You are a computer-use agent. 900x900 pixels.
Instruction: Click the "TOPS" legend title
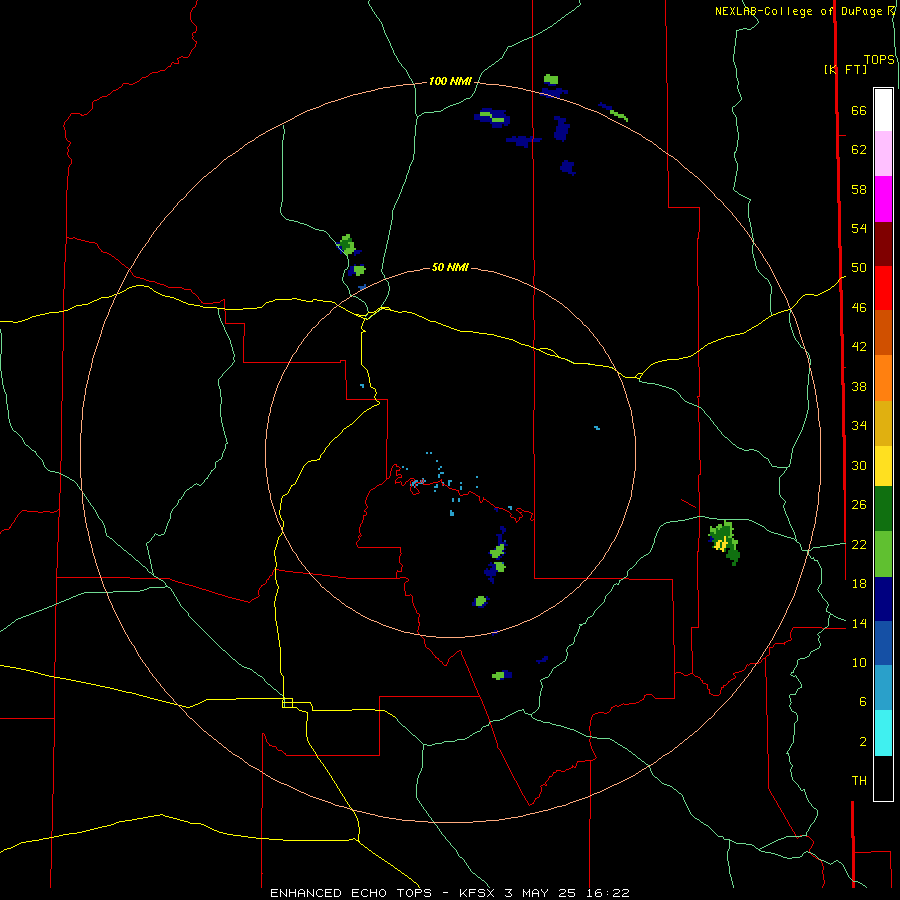[879, 59]
